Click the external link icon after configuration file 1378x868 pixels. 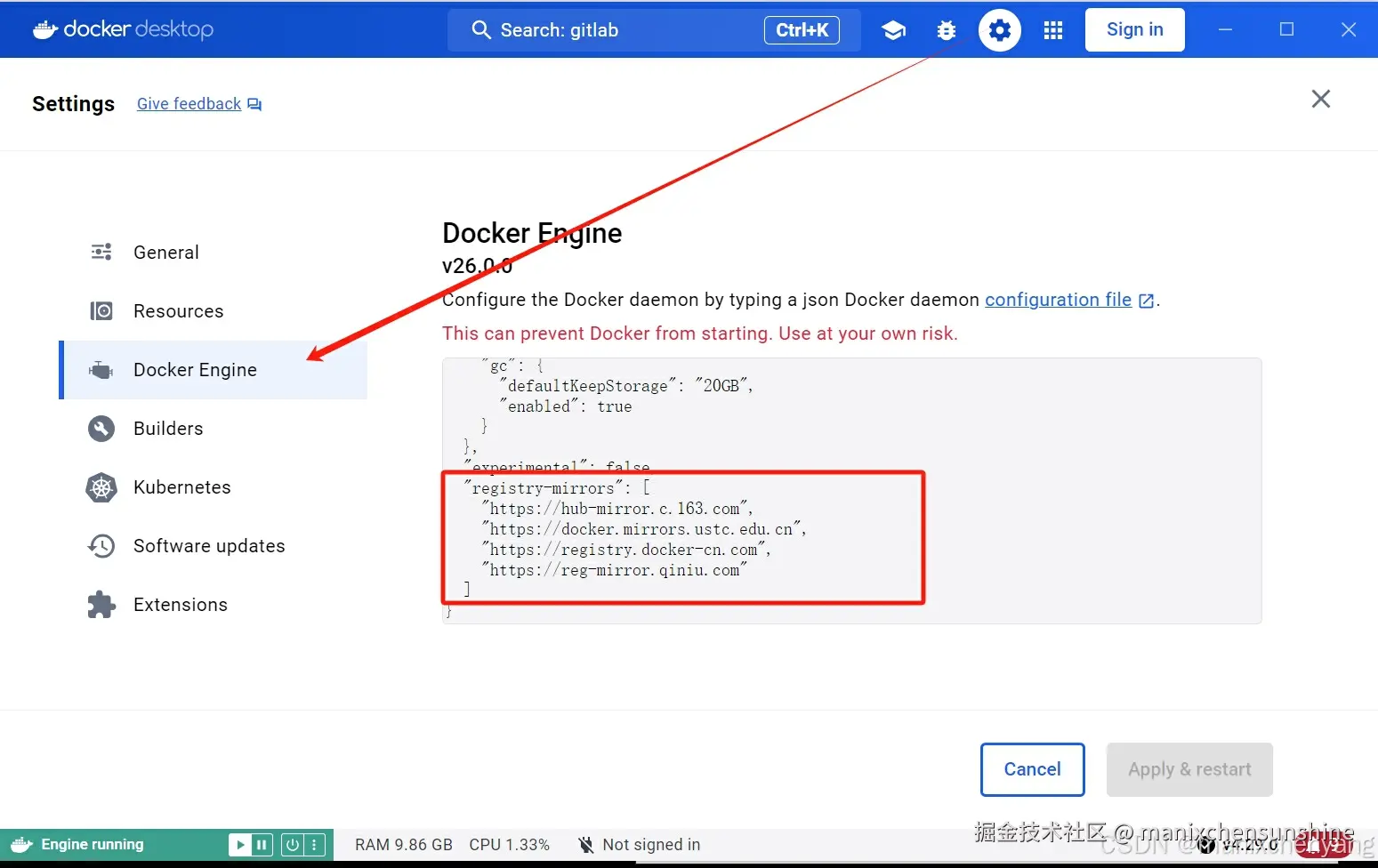pyautogui.click(x=1147, y=301)
